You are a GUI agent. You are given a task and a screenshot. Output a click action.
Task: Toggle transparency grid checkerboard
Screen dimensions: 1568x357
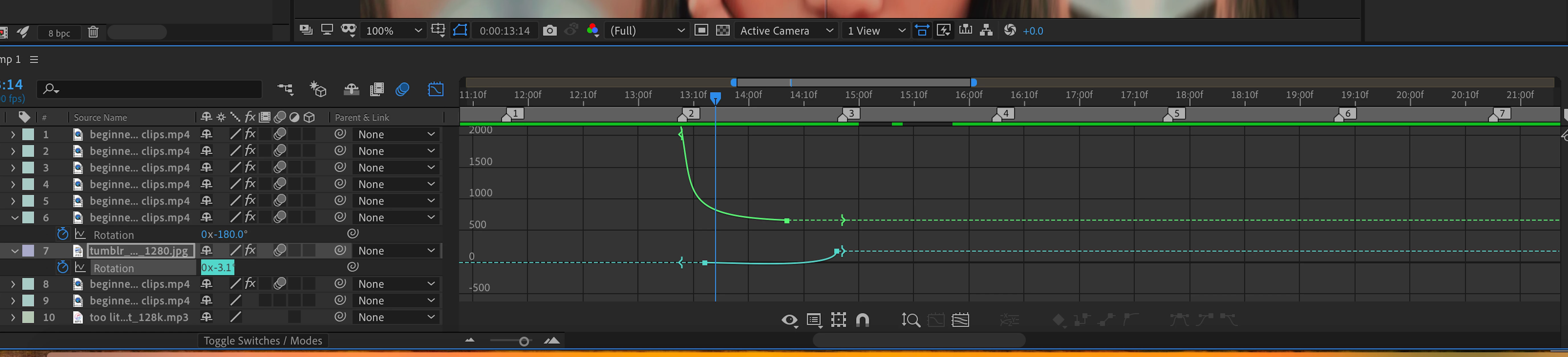coord(722,31)
